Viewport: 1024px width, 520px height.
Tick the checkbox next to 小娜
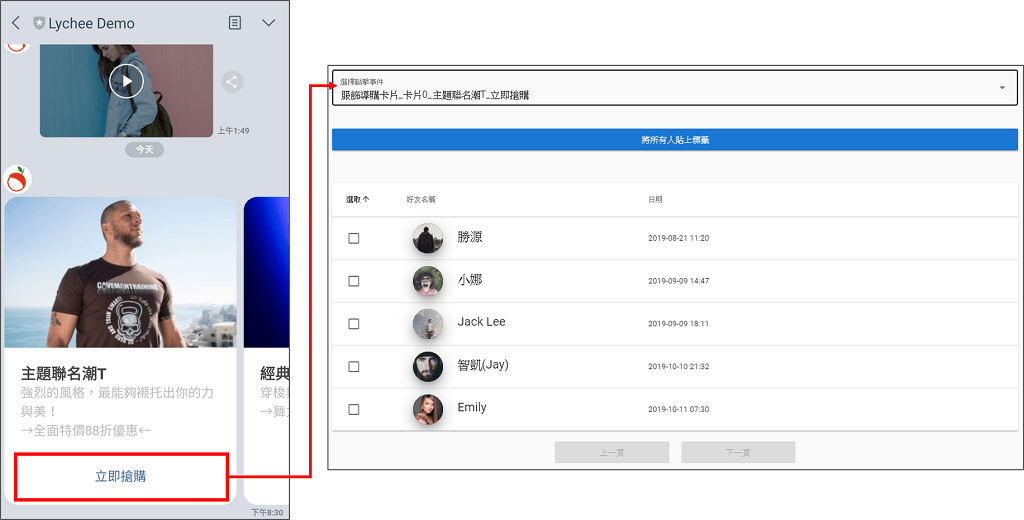coord(354,281)
